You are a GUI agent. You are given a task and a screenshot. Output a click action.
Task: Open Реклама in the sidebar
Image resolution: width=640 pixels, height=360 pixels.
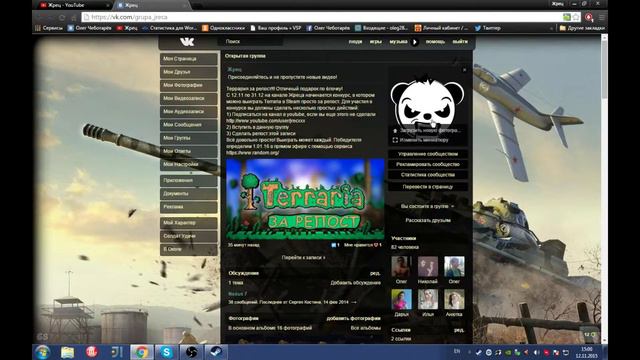click(x=189, y=207)
